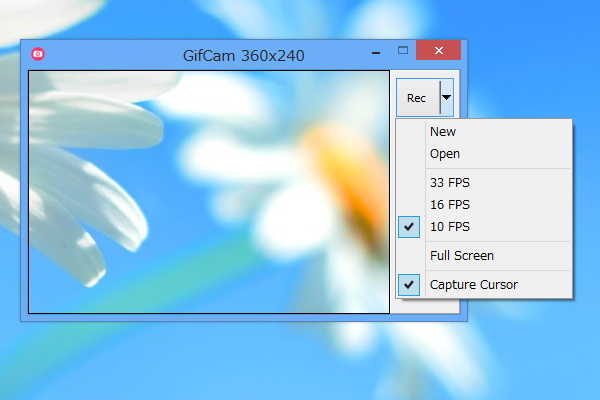Collapse the Rec dropdown arrow
Viewport: 600px width, 400px height.
click(447, 98)
